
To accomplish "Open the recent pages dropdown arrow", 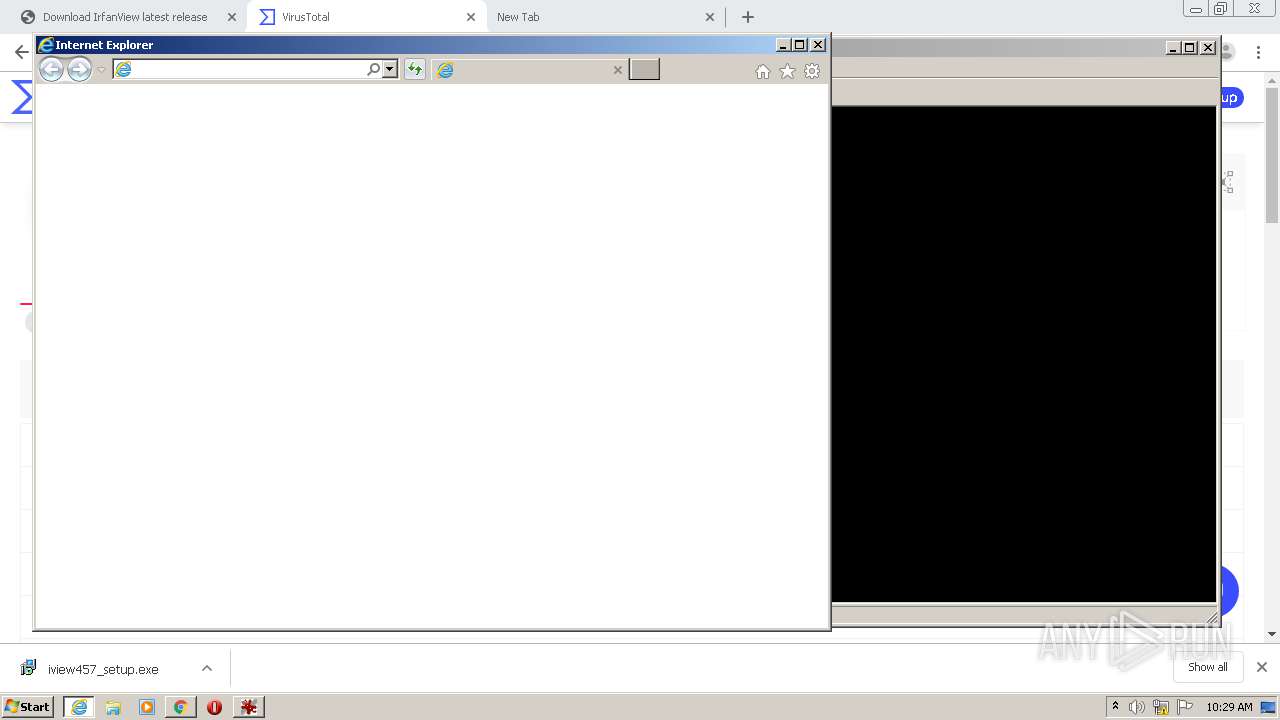I will coord(101,70).
